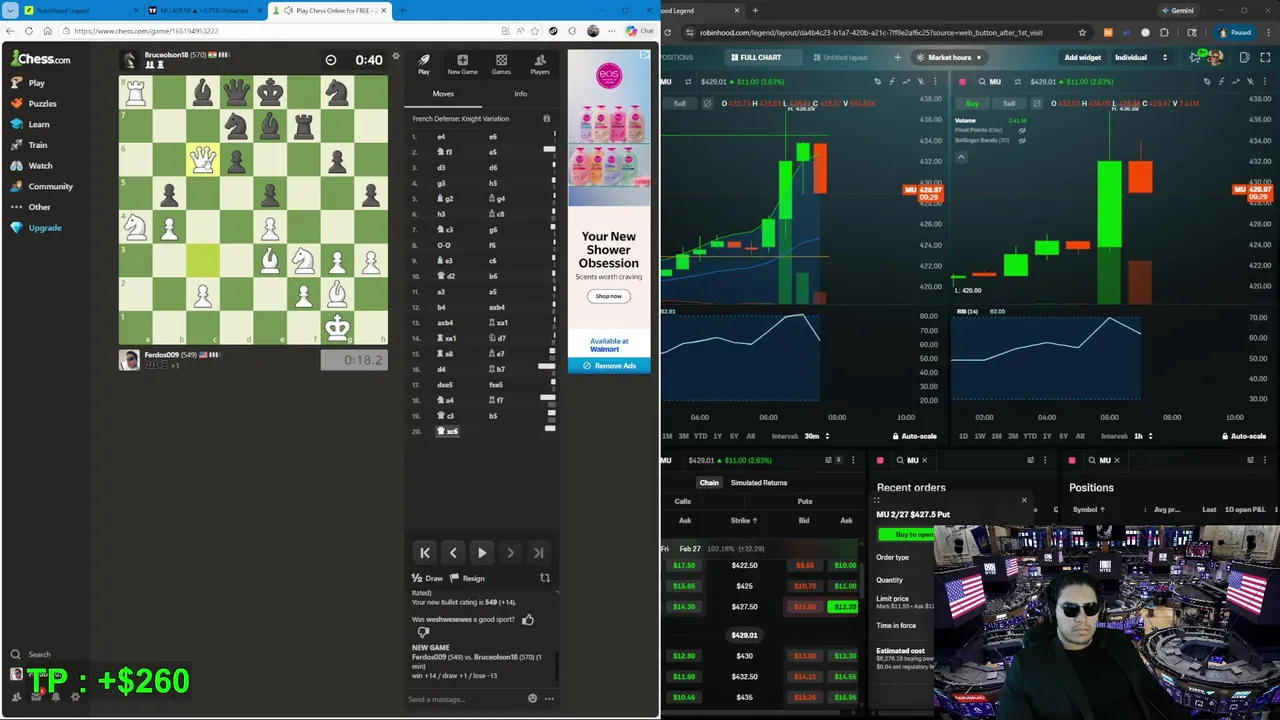Open the Games board icon
1280x720 pixels.
(x=501, y=65)
